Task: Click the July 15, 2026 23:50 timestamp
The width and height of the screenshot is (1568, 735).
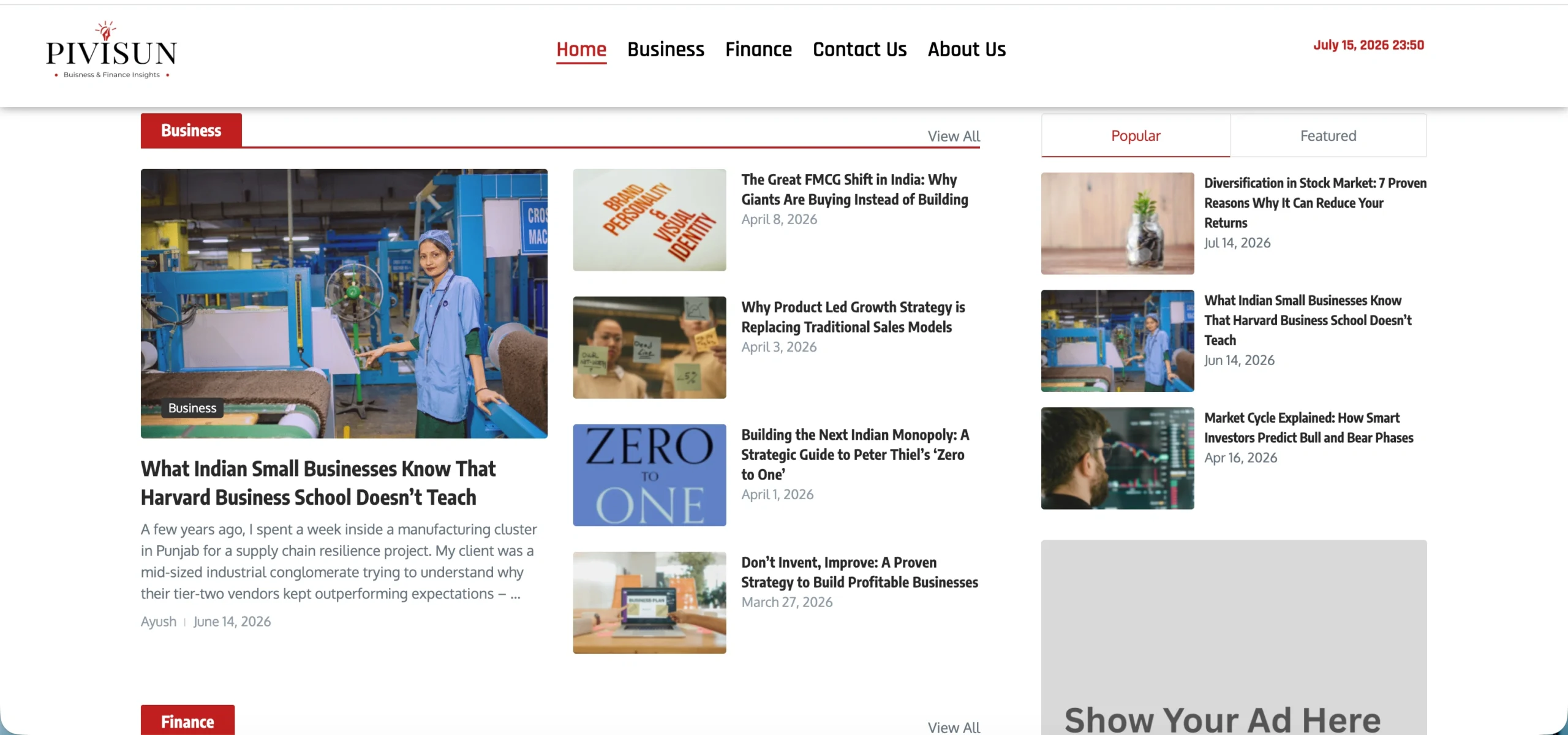Action: coord(1368,45)
